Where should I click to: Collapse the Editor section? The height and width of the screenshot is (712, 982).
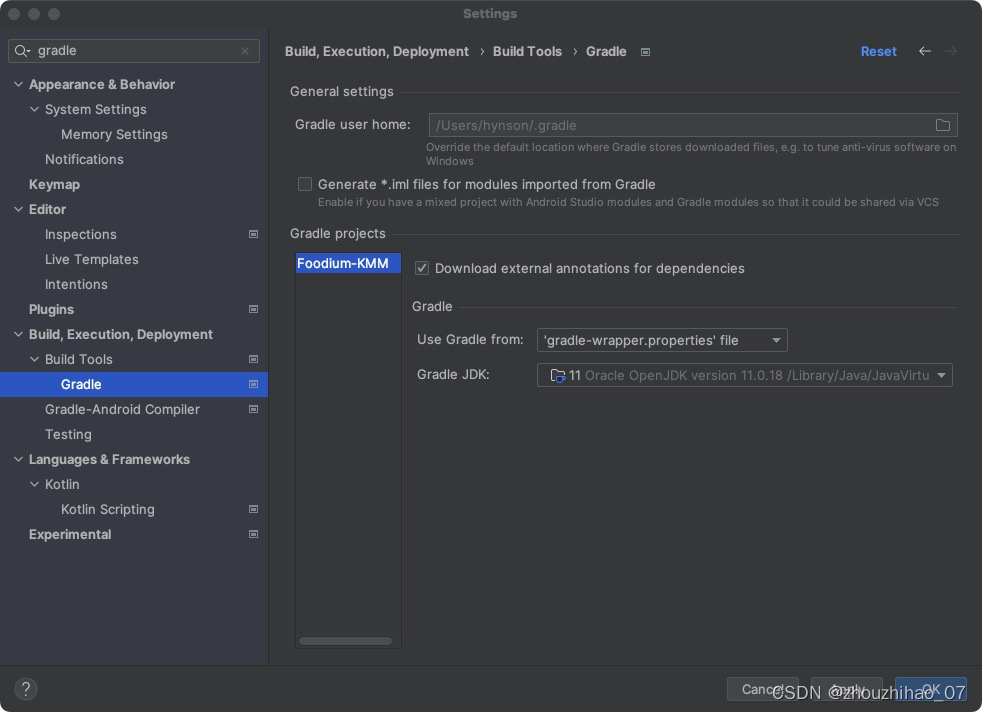18,209
